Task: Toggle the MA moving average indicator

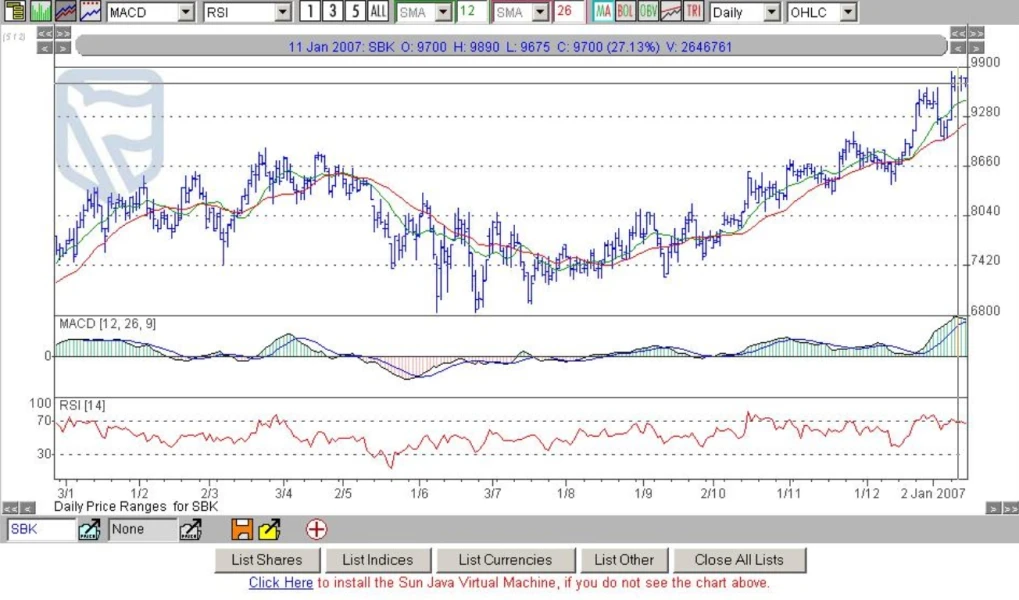Action: 603,12
